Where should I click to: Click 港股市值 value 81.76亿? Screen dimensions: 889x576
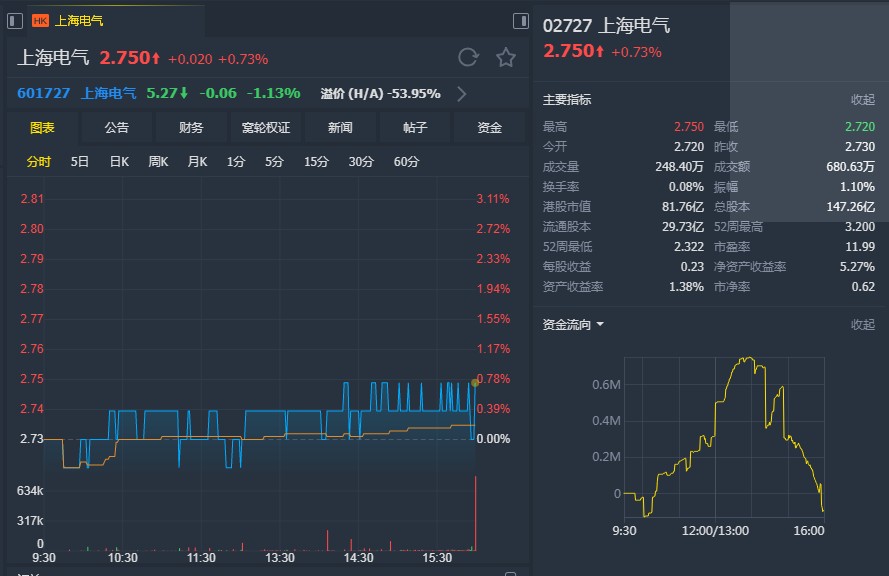683,206
